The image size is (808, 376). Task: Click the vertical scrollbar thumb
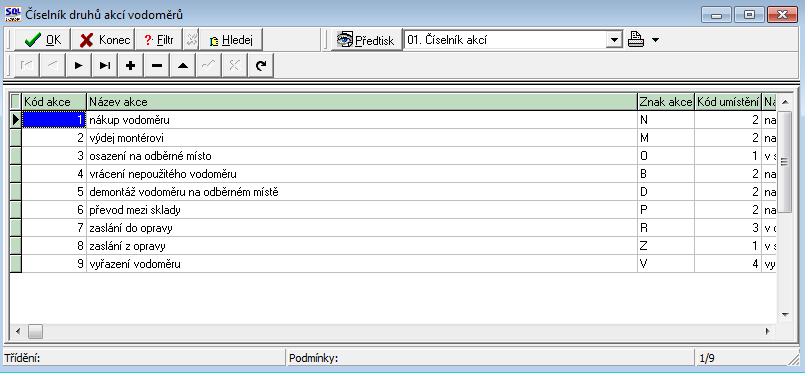point(785,162)
